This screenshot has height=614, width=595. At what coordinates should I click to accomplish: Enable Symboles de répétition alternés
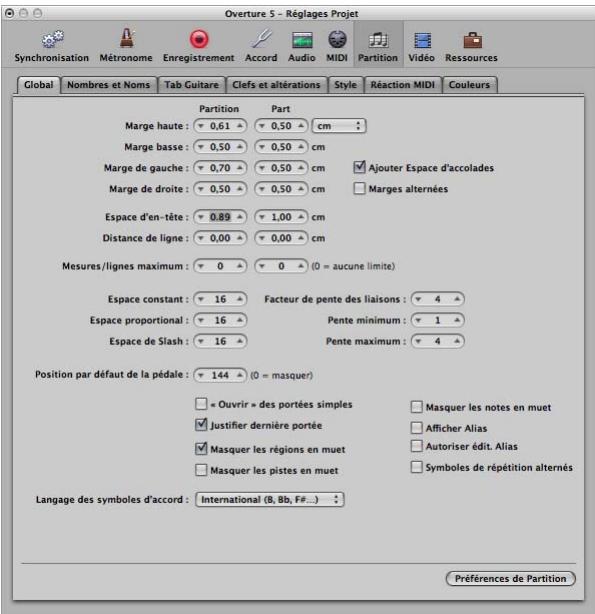(416, 467)
